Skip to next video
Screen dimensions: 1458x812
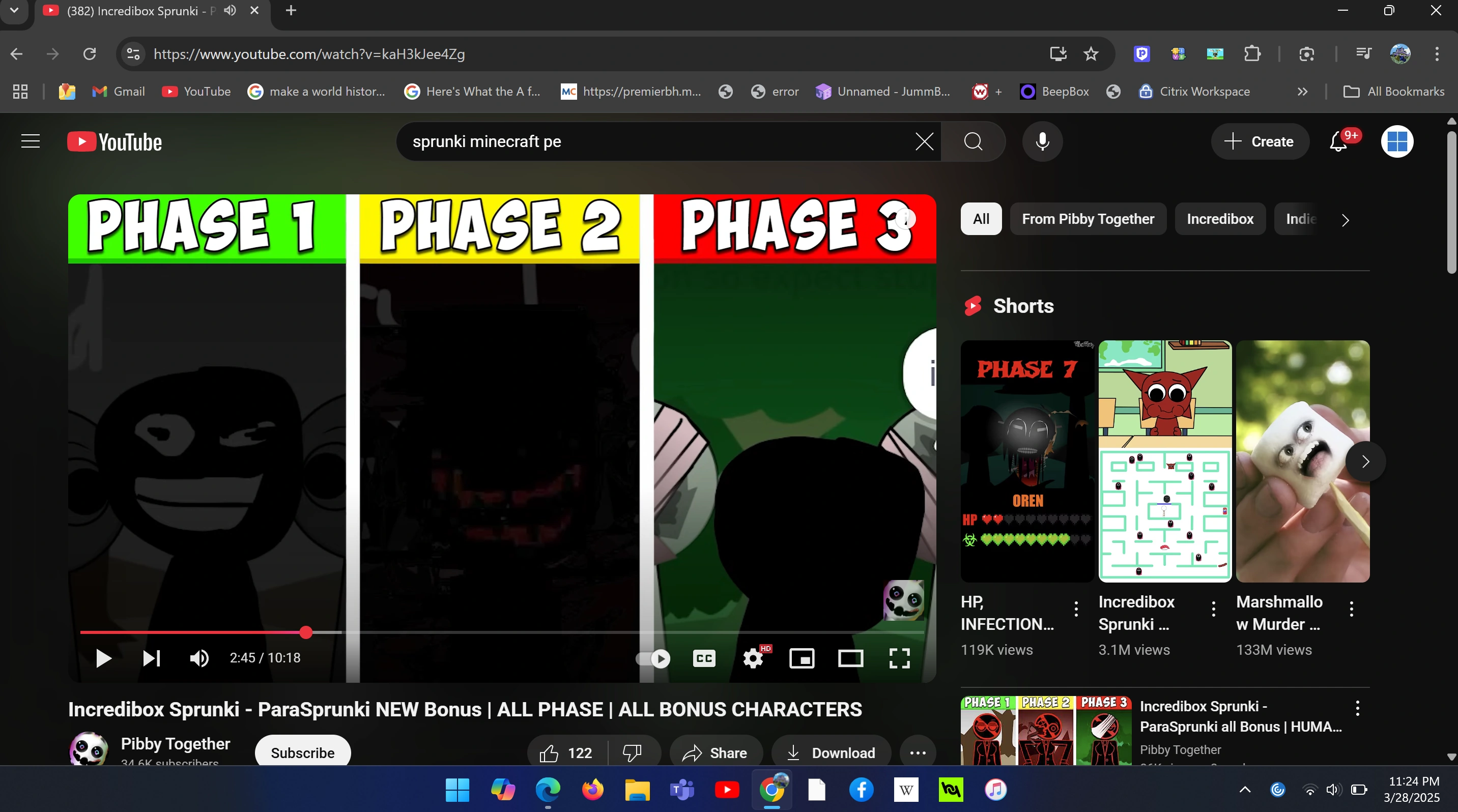pyautogui.click(x=151, y=658)
